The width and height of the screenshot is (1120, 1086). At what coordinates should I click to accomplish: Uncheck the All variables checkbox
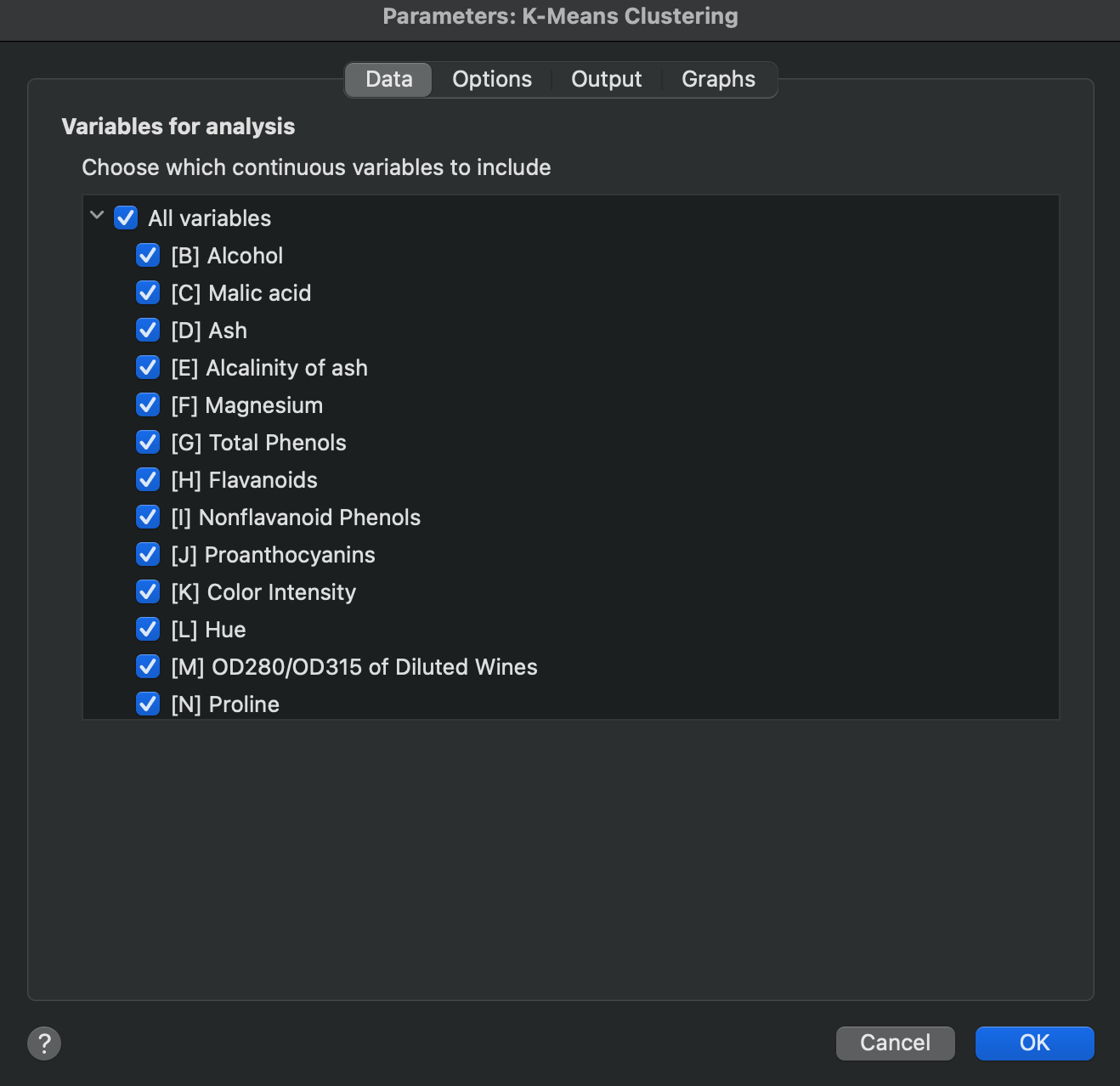click(126, 218)
